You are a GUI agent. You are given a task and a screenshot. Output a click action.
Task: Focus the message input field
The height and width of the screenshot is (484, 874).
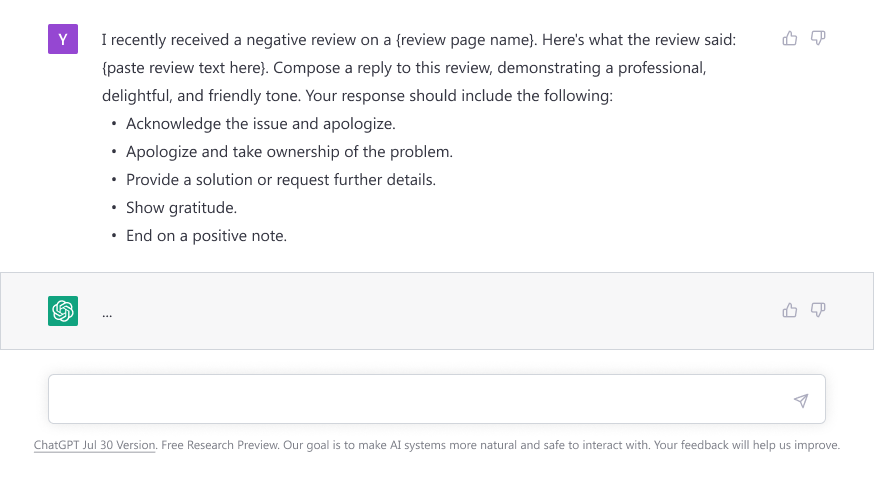pyautogui.click(x=420, y=400)
